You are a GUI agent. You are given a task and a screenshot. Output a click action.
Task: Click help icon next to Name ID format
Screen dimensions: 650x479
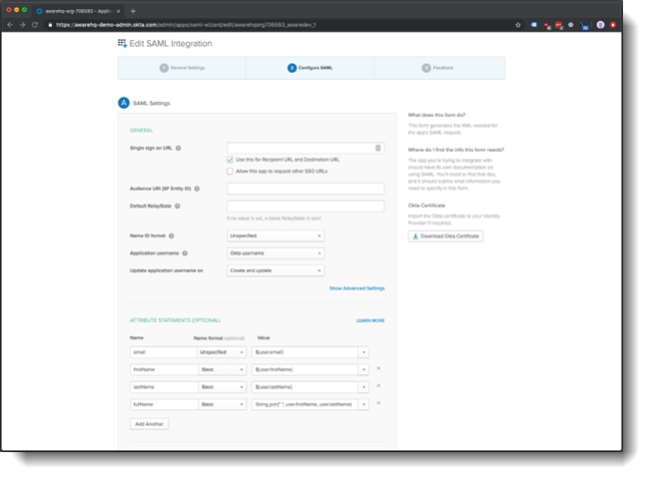point(172,236)
